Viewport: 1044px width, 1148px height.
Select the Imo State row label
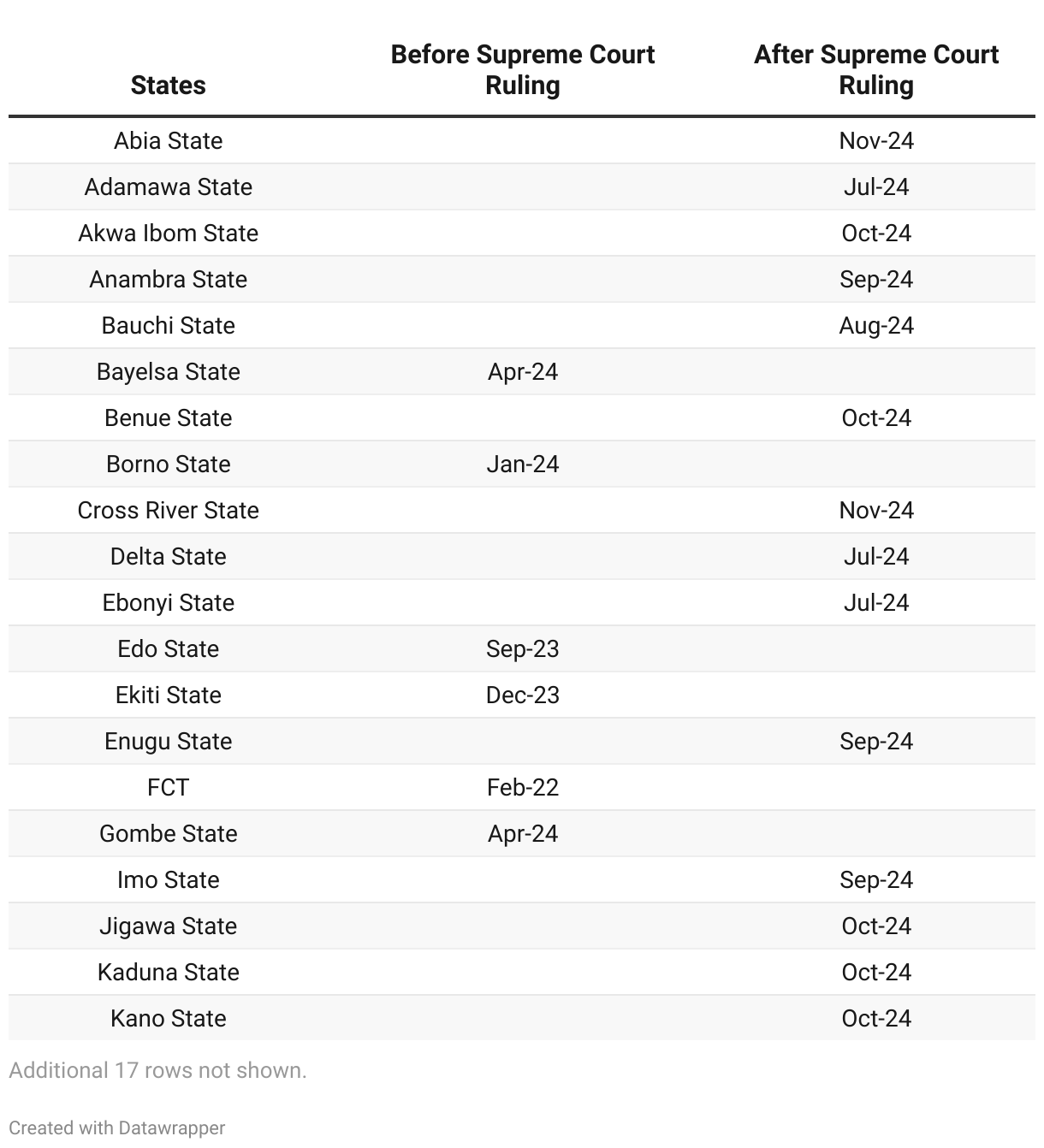(x=168, y=879)
